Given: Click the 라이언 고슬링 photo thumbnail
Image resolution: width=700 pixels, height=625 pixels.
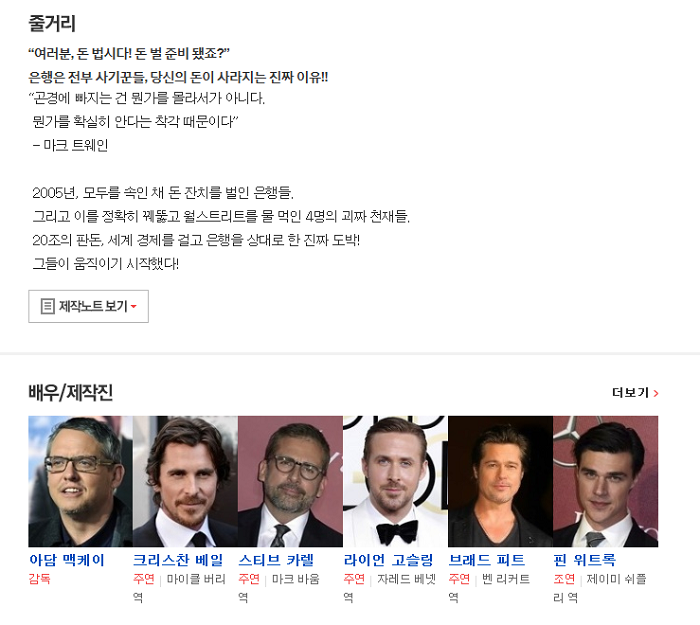Looking at the screenshot, I should [396, 481].
